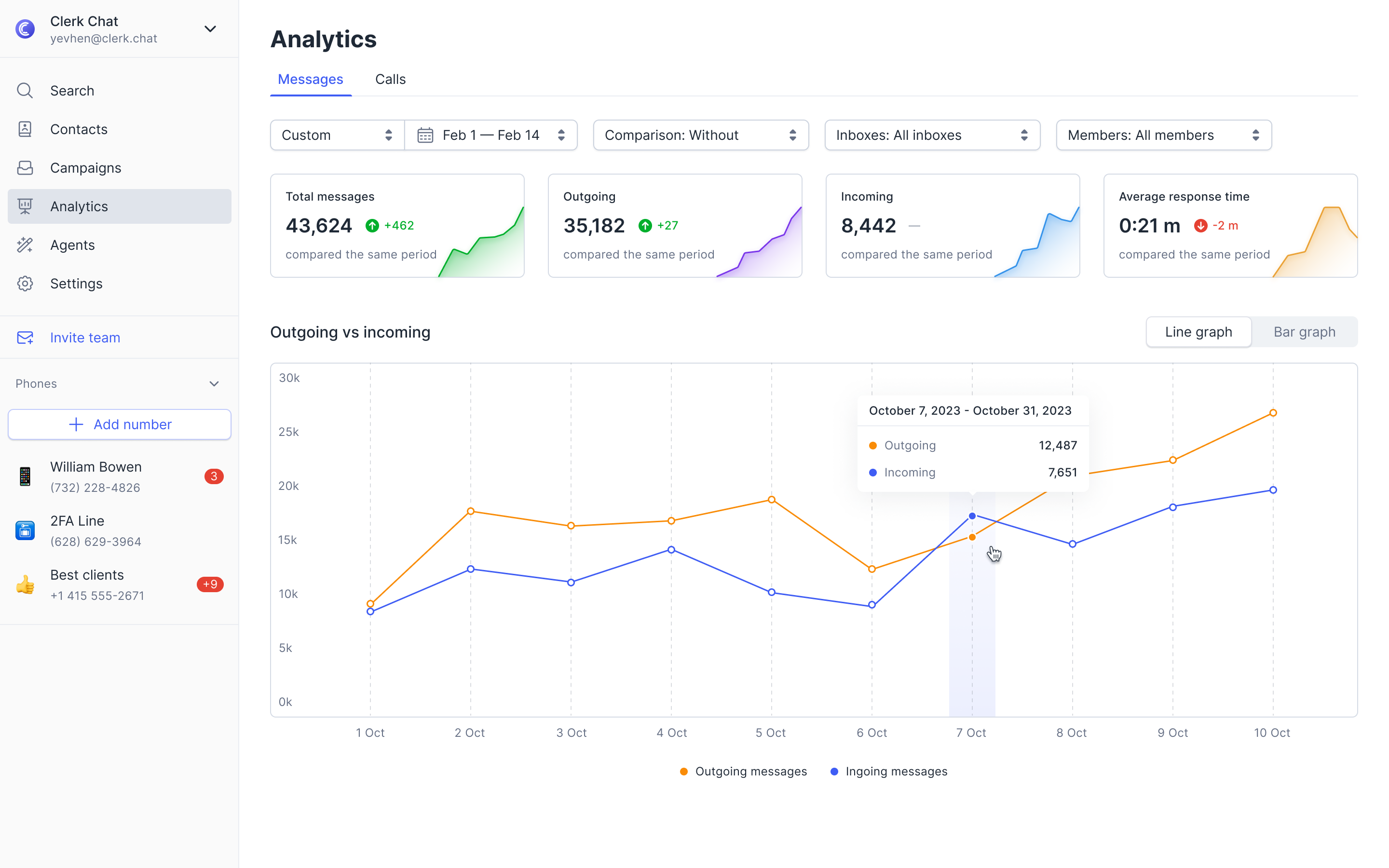
Task: Open the Analytics sidebar menu item
Action: click(x=120, y=207)
